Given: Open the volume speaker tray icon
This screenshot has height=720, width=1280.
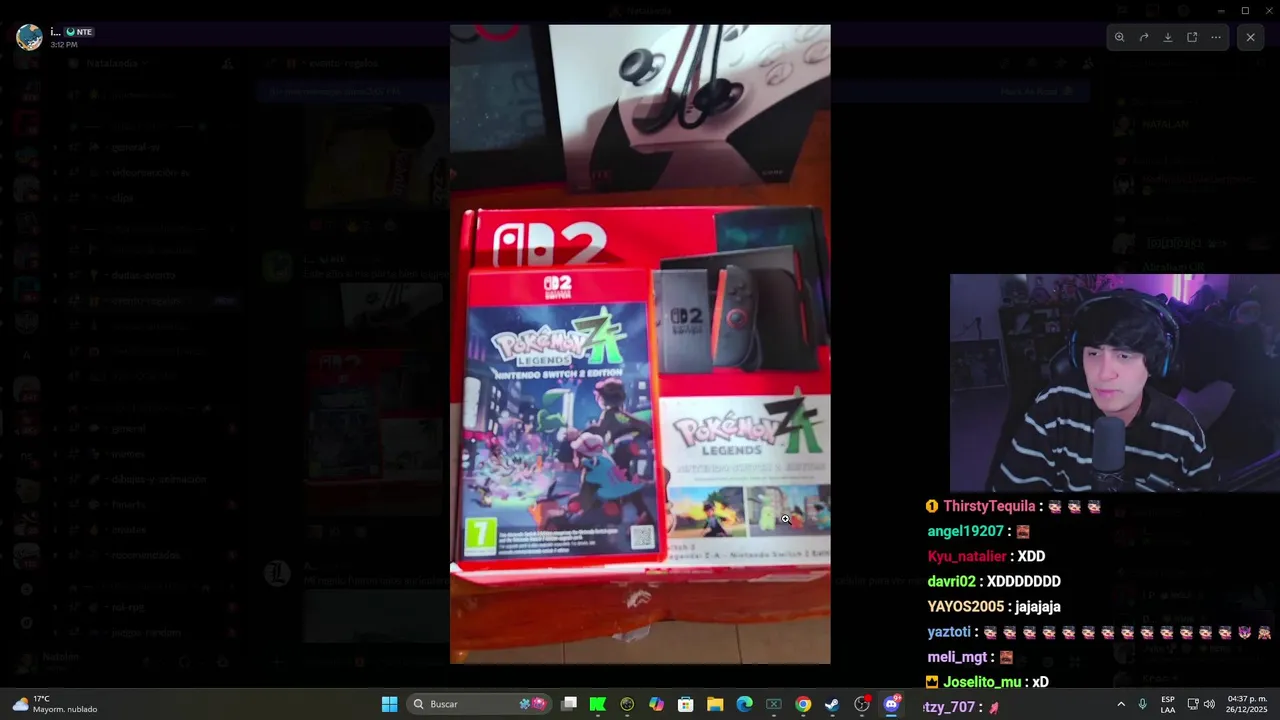Looking at the screenshot, I should pos(1209,704).
